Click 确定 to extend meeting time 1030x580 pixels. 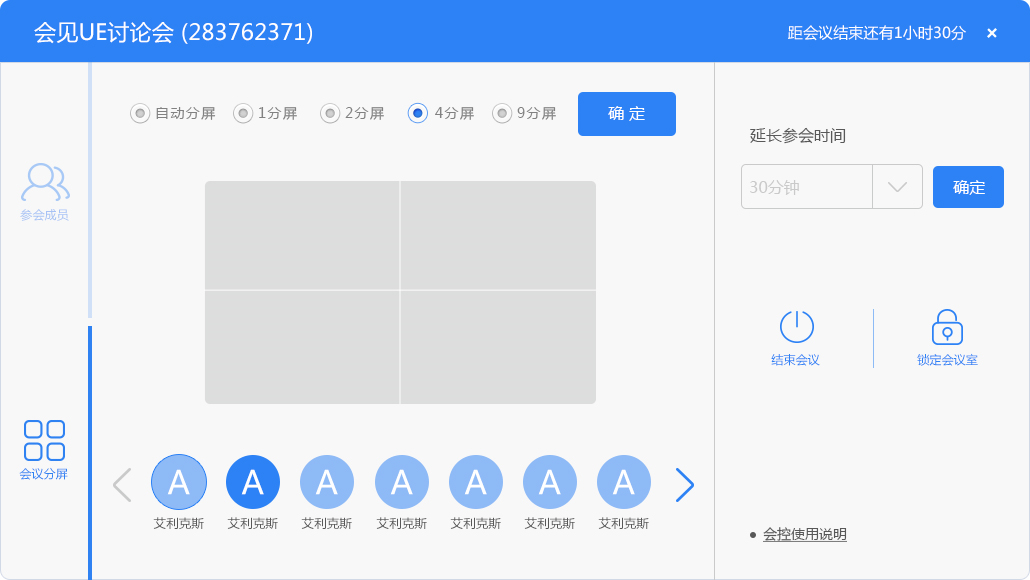pos(967,186)
